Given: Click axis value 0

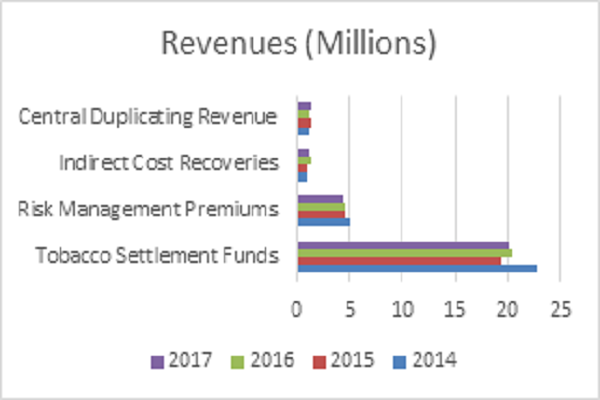Looking at the screenshot, I should coord(297,309).
